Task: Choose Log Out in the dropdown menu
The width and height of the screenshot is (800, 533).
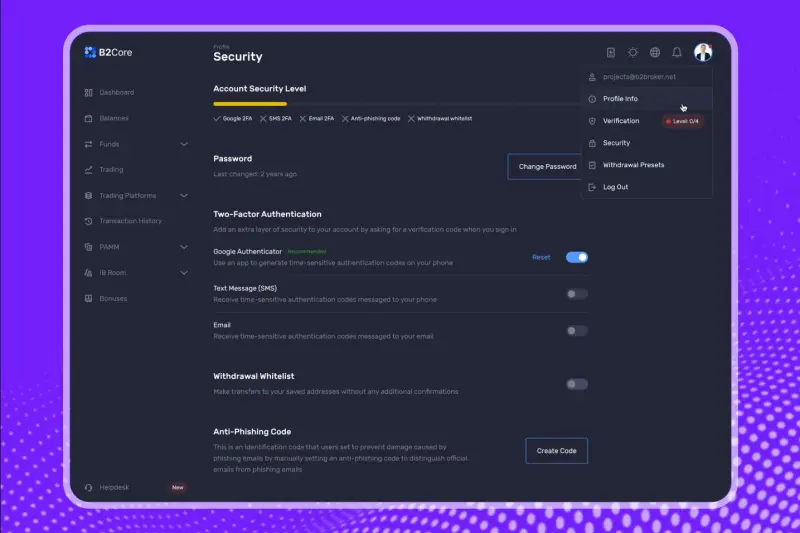Action: pyautogui.click(x=615, y=187)
